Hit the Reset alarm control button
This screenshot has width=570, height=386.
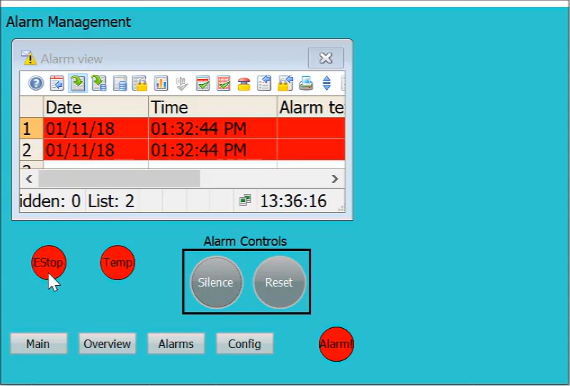(x=279, y=282)
